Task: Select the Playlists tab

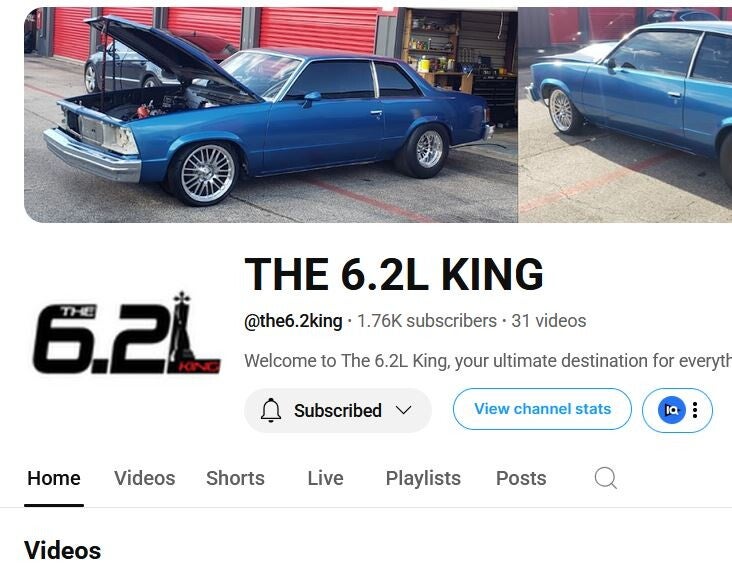Action: click(423, 478)
